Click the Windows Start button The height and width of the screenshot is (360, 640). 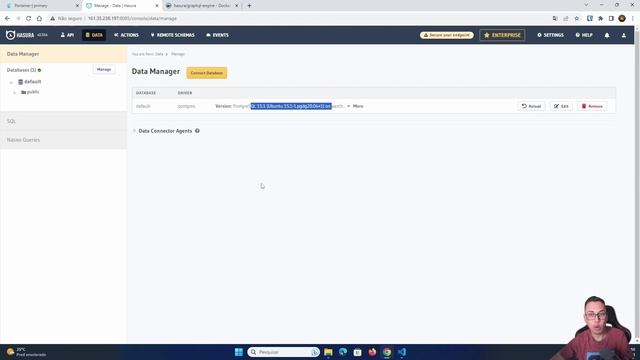pyautogui.click(x=239, y=352)
